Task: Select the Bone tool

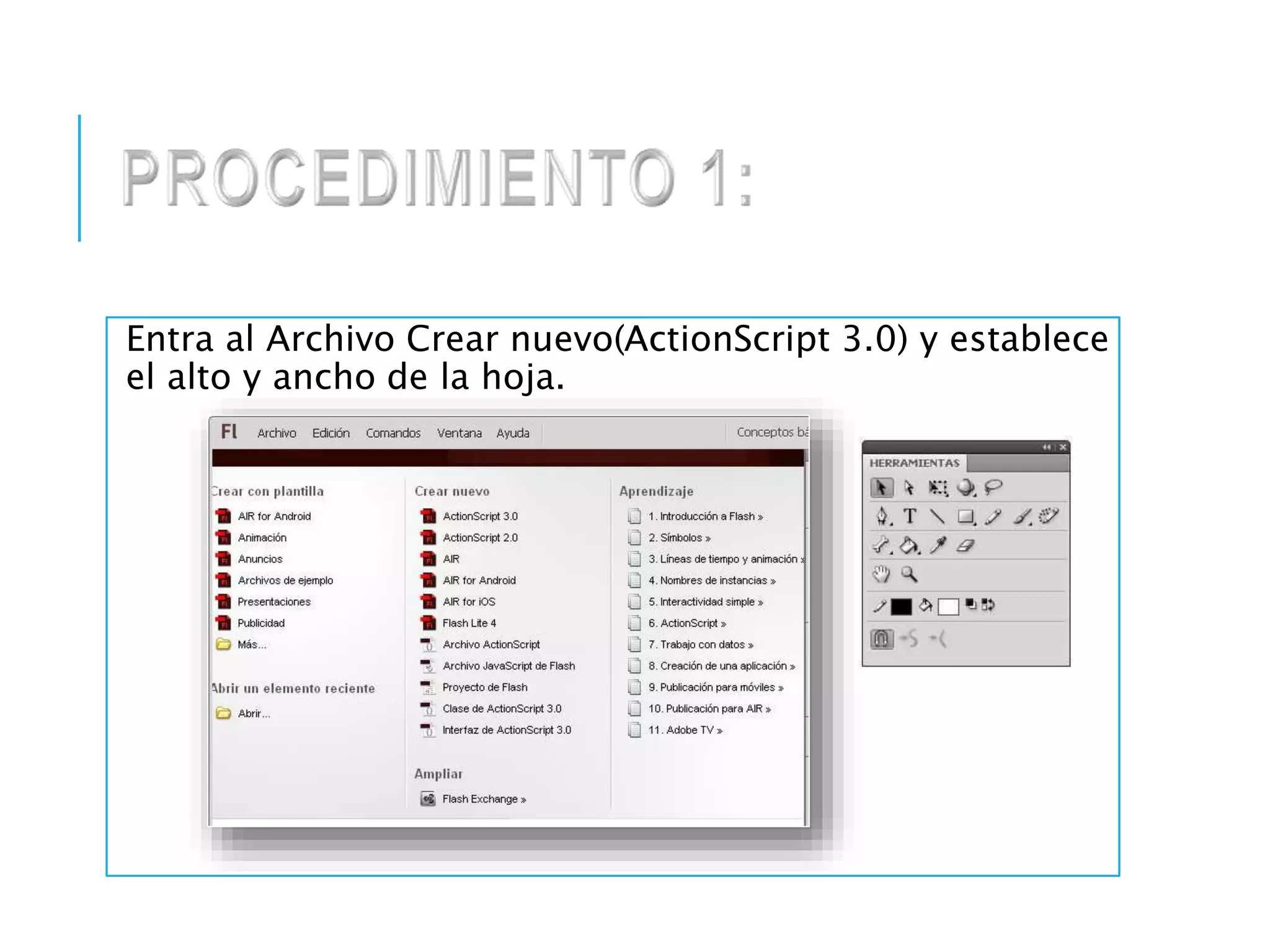Action: click(x=882, y=545)
